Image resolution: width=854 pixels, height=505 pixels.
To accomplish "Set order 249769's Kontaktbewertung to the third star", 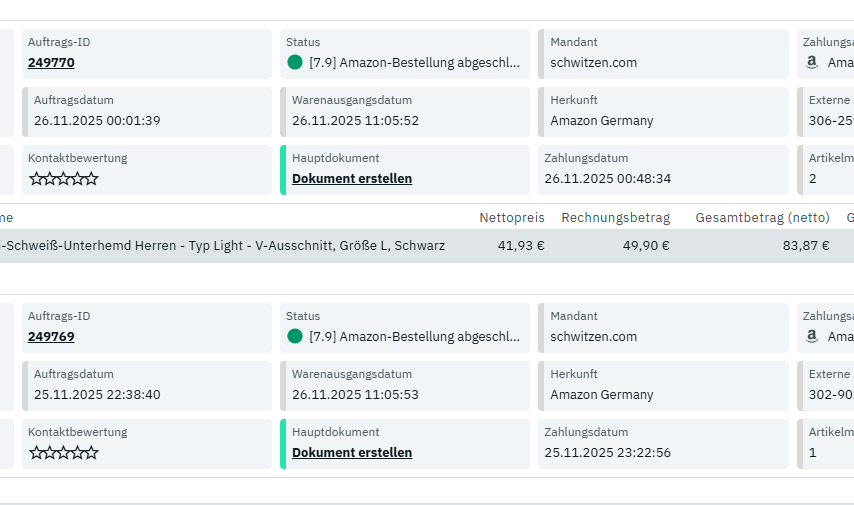I will [x=64, y=453].
